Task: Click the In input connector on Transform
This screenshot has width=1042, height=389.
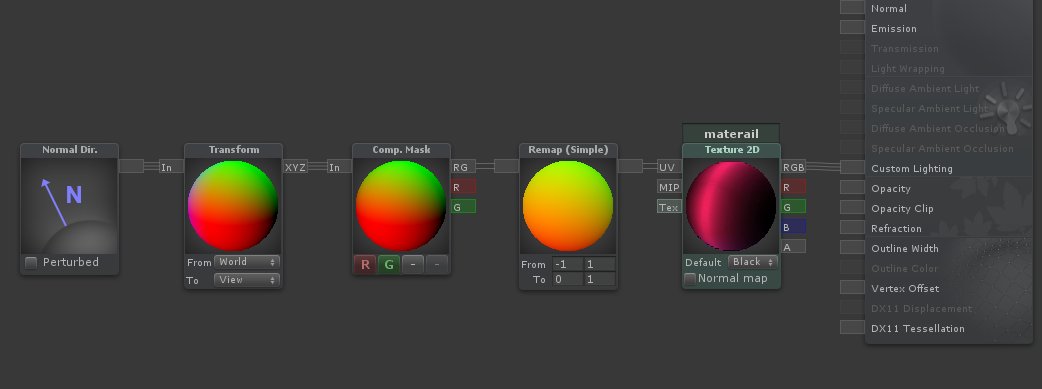Action: [x=171, y=167]
